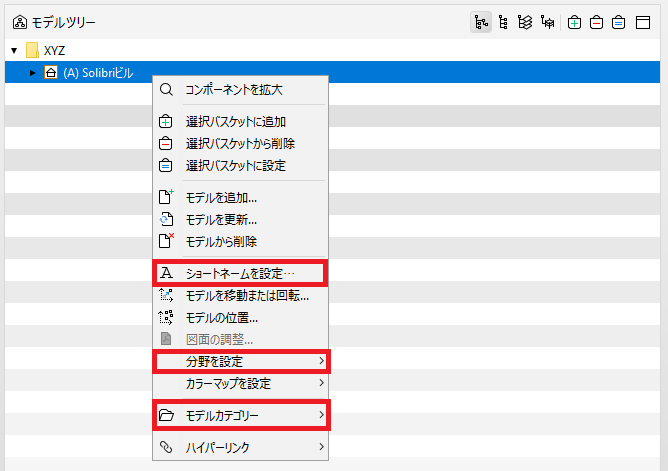Click the layered tree view icon
The height and width of the screenshot is (471, 668).
(x=525, y=22)
